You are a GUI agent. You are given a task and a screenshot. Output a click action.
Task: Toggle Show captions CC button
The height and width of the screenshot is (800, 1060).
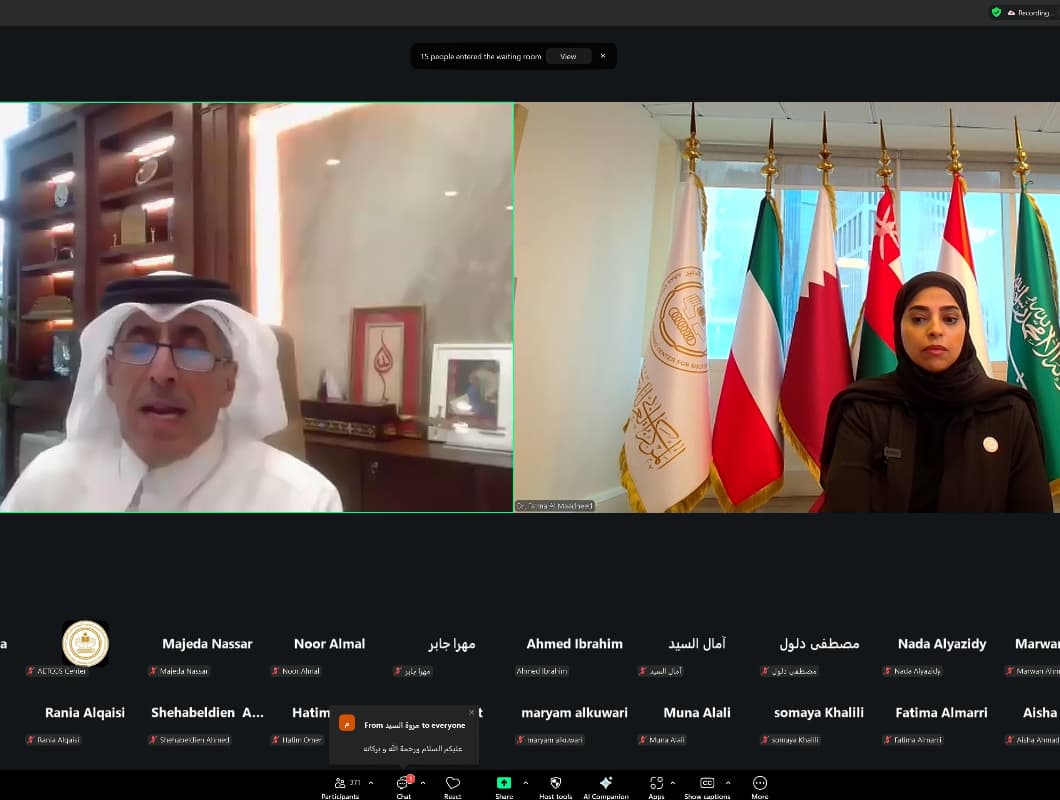[707, 783]
